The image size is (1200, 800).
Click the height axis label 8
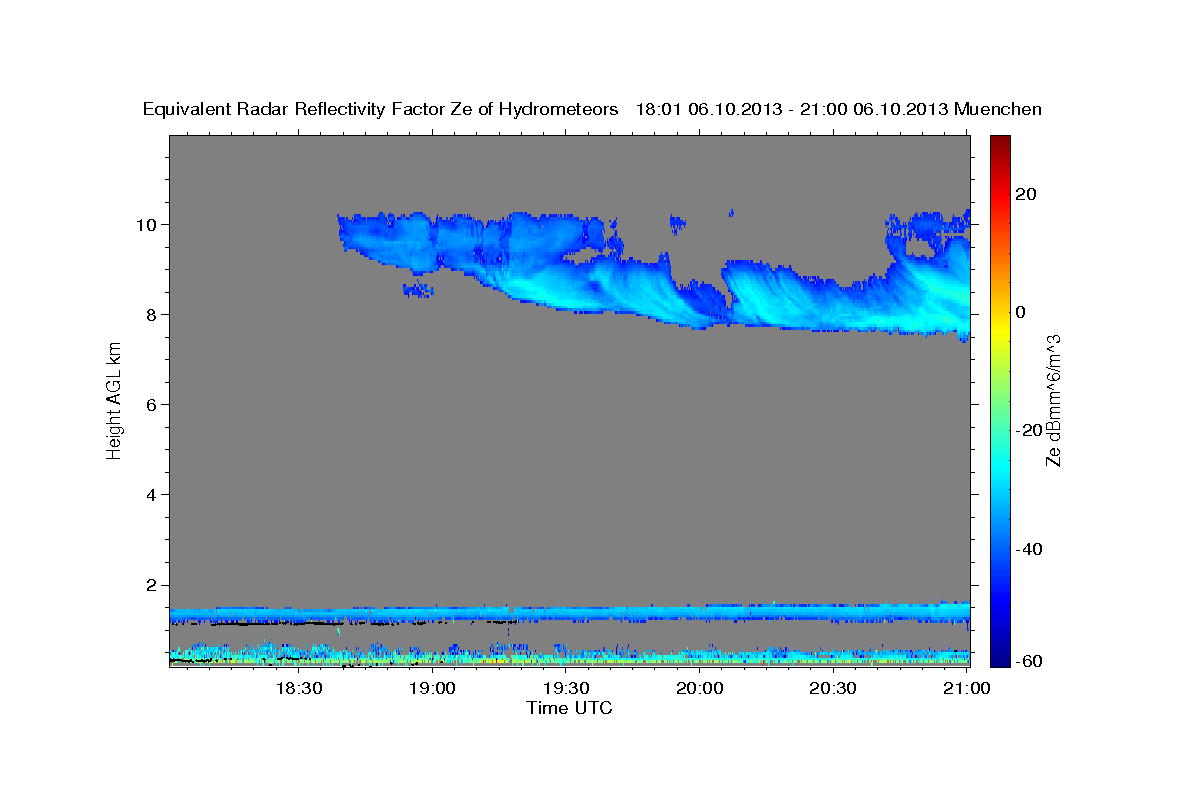pyautogui.click(x=154, y=314)
